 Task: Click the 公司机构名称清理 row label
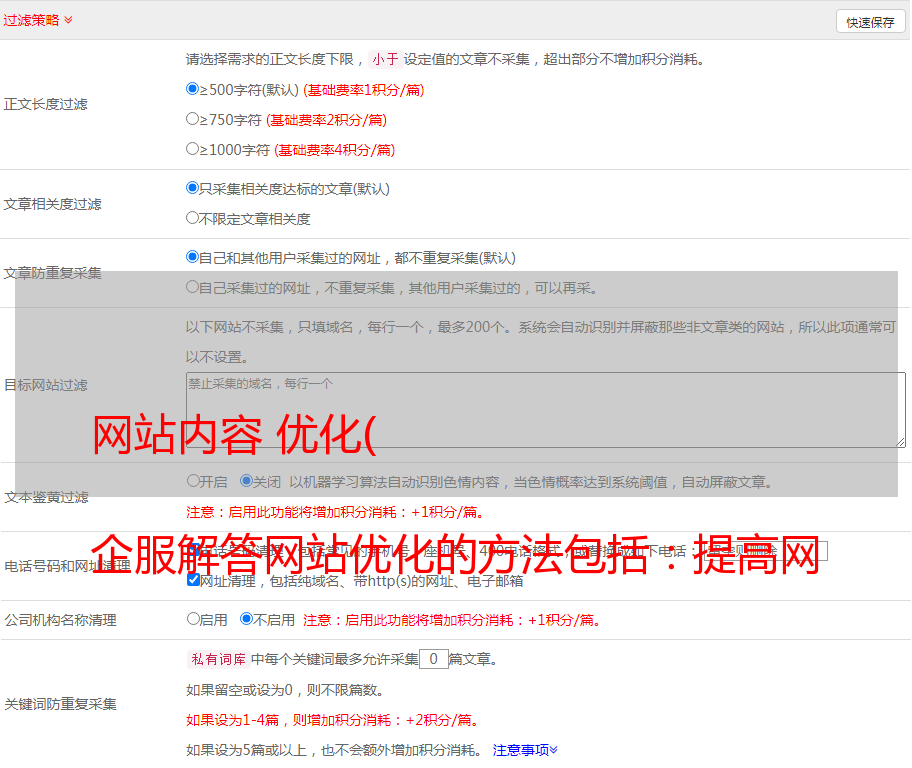60,620
